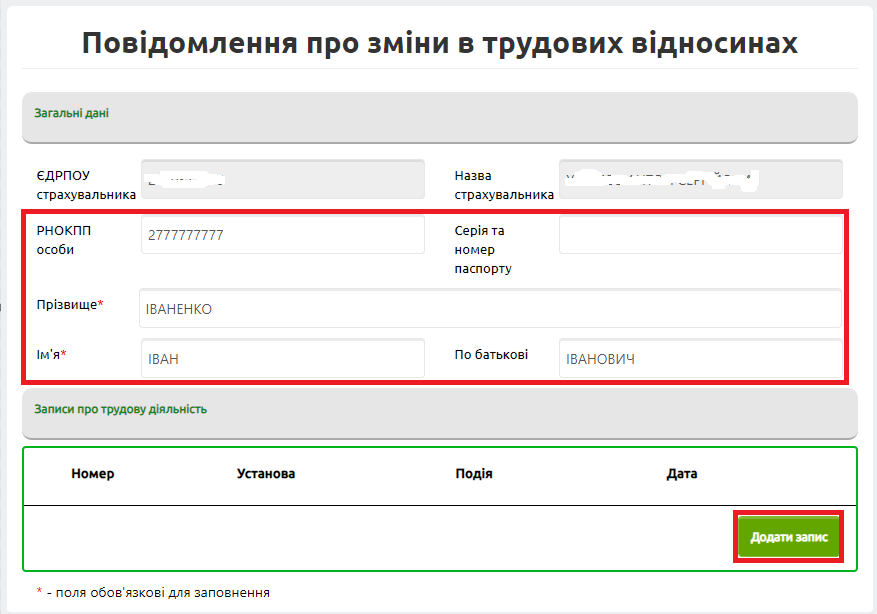
Task: Collapse the Загальні дані section header
Action: pyautogui.click(x=439, y=115)
